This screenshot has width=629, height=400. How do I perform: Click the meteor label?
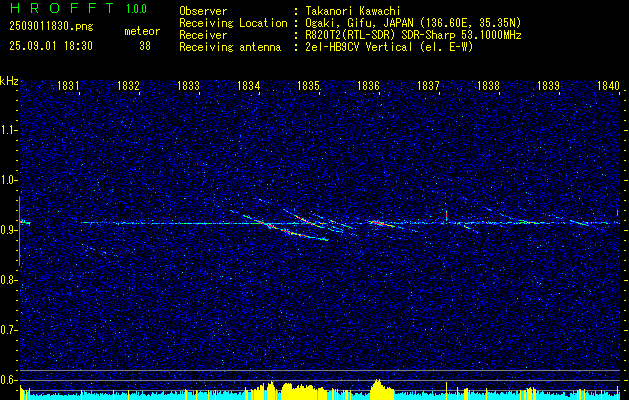point(142,31)
